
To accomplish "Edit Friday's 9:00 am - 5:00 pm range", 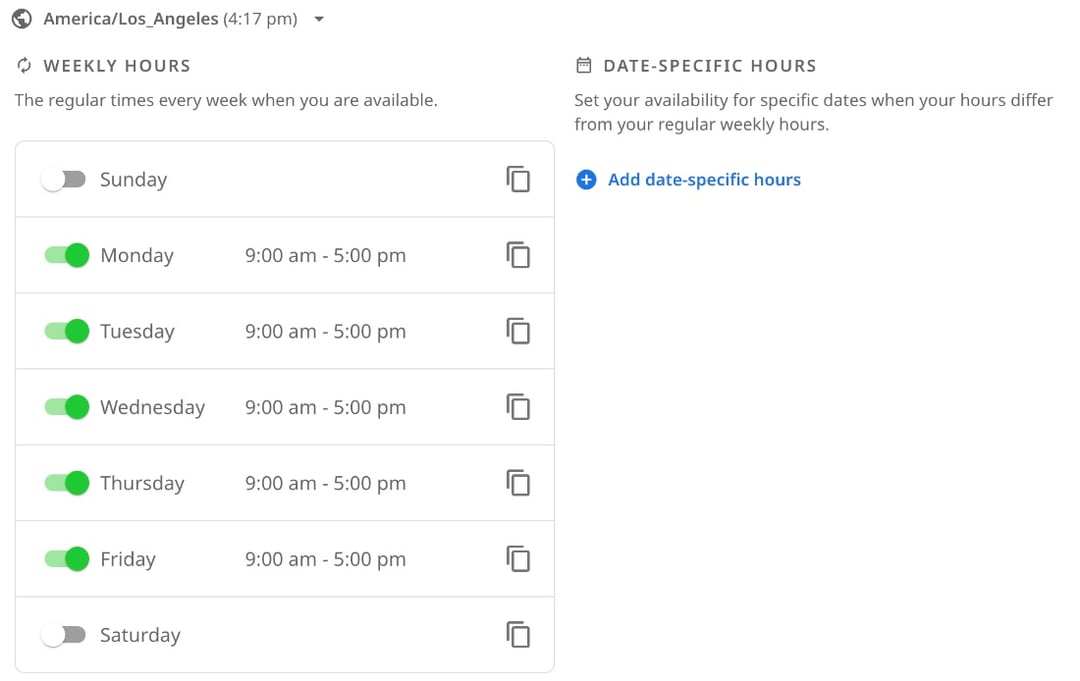I will click(x=325, y=559).
